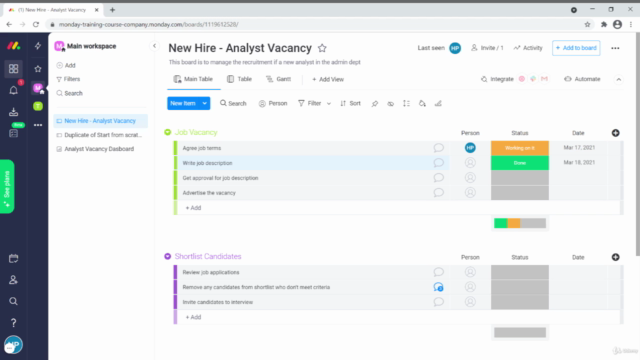The image size is (640, 360).
Task: Open inbox download tray icon
Action: pos(13,112)
